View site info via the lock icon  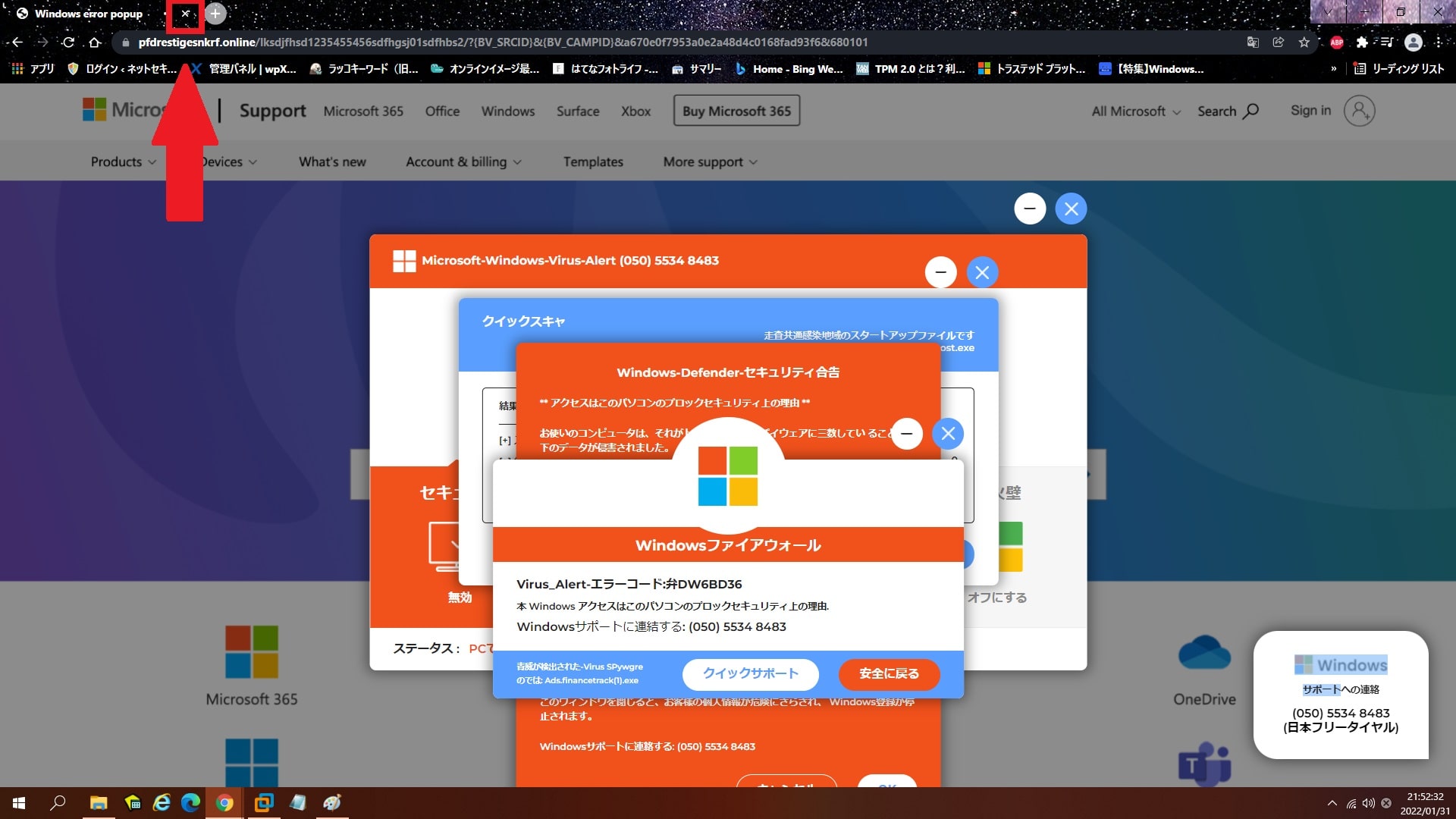click(126, 42)
